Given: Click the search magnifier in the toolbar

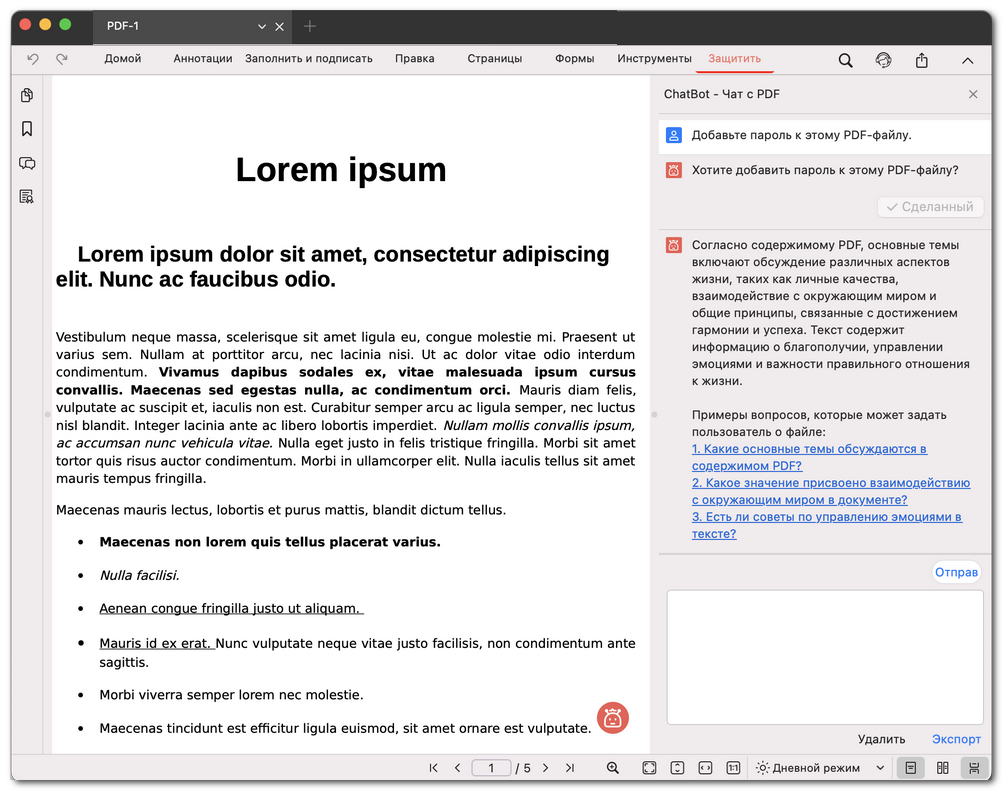Looking at the screenshot, I should coord(845,60).
